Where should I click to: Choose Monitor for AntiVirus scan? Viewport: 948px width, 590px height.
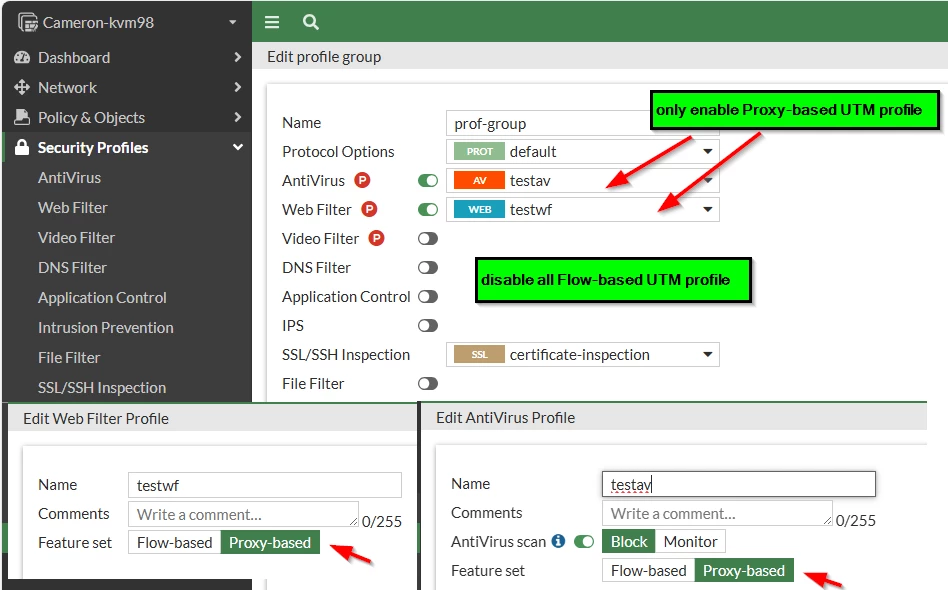(690, 541)
